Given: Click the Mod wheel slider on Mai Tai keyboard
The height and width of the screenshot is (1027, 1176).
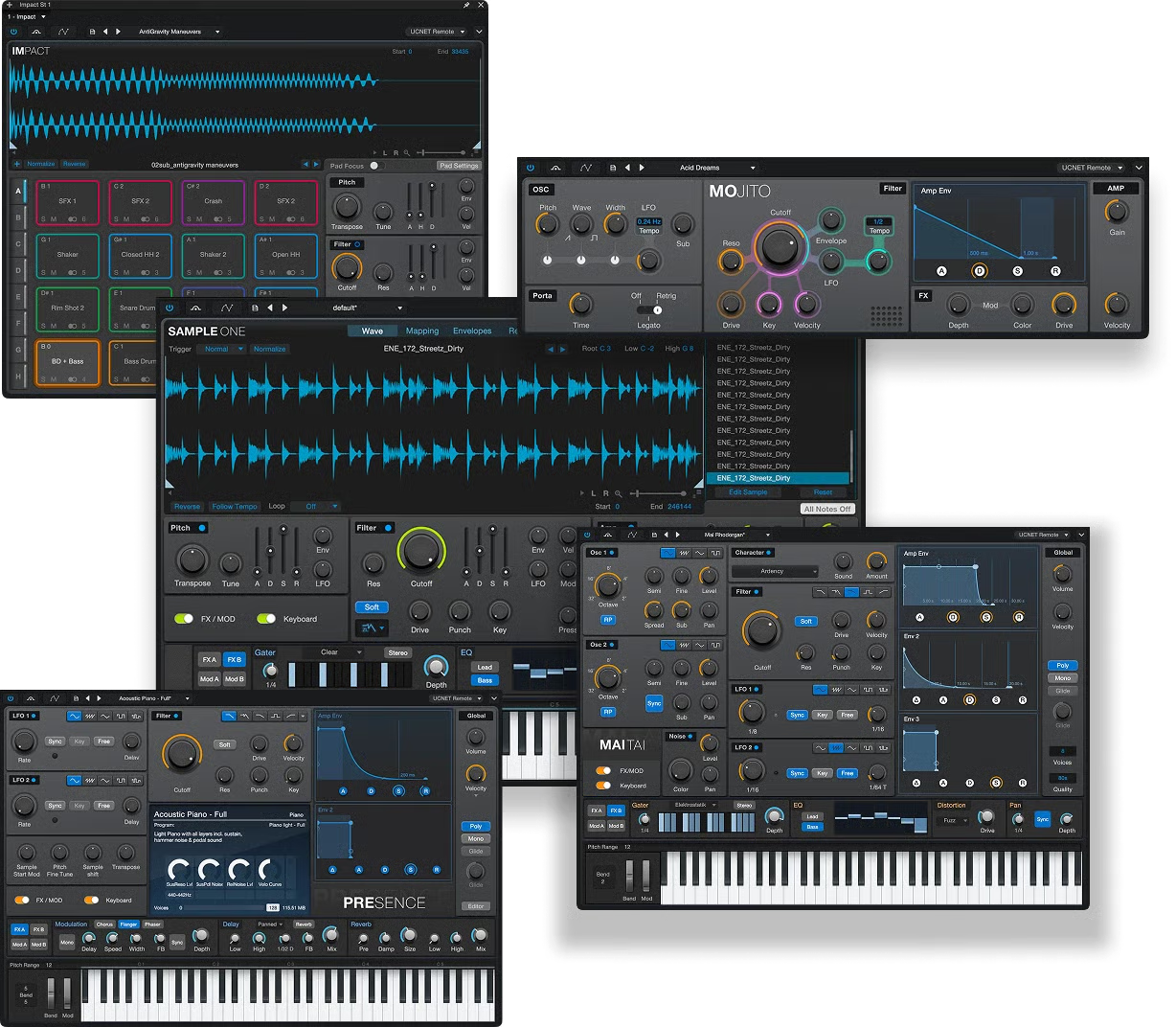Looking at the screenshot, I should point(646,877).
